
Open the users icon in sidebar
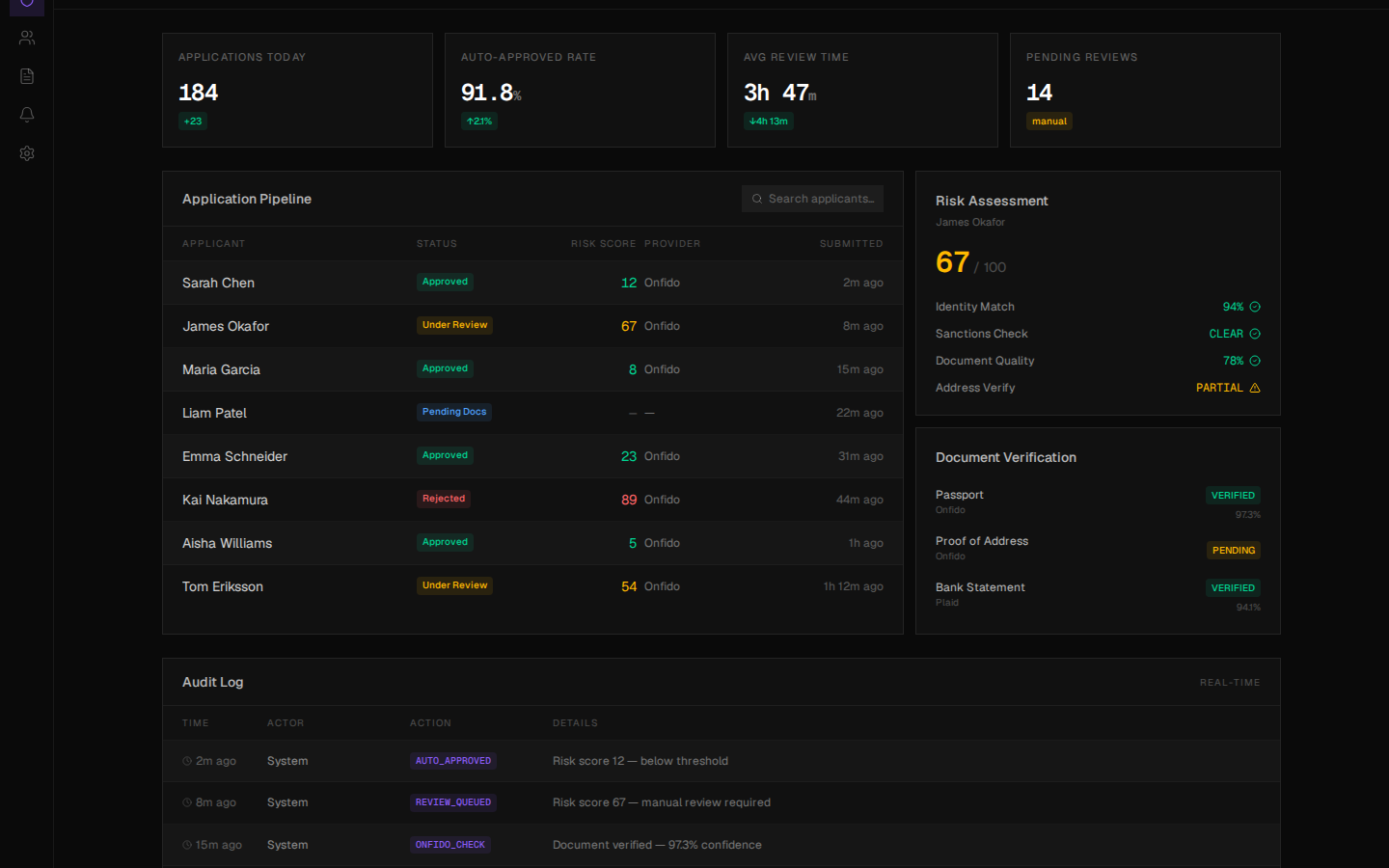tap(27, 38)
